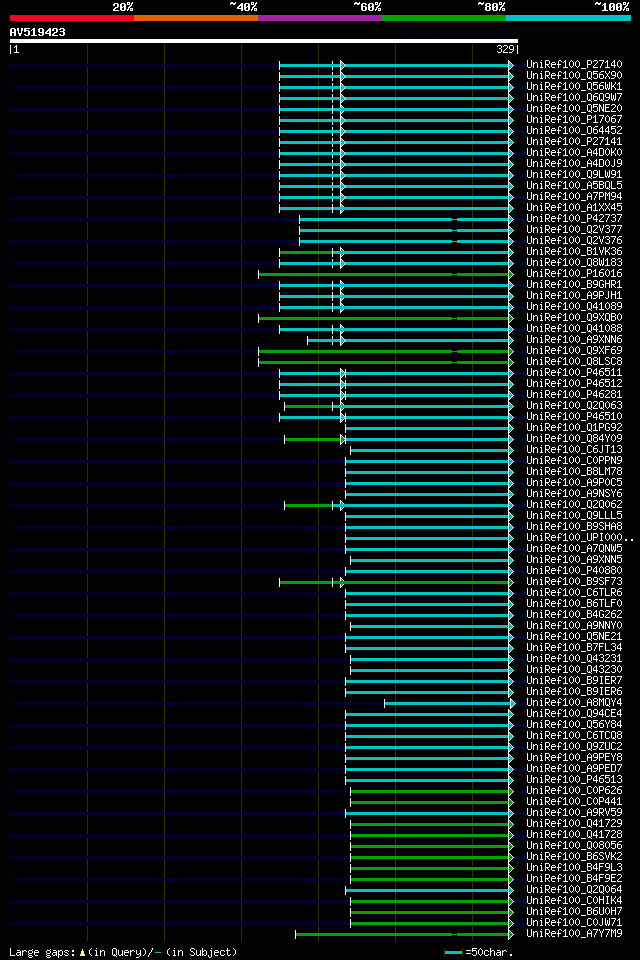Select the UniRef100_O64452 label
The image size is (640, 960).
click(x=574, y=130)
